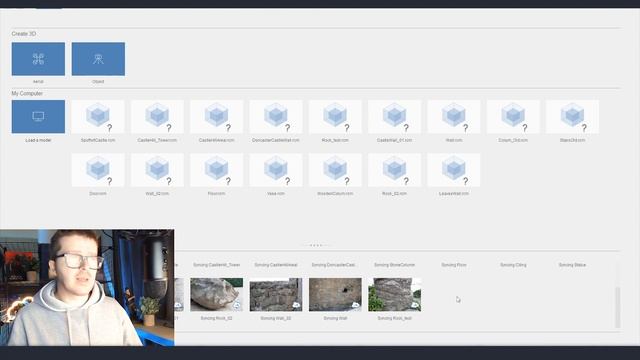The width and height of the screenshot is (640, 360).
Task: Open the Wall.rcm model
Action: click(x=454, y=117)
